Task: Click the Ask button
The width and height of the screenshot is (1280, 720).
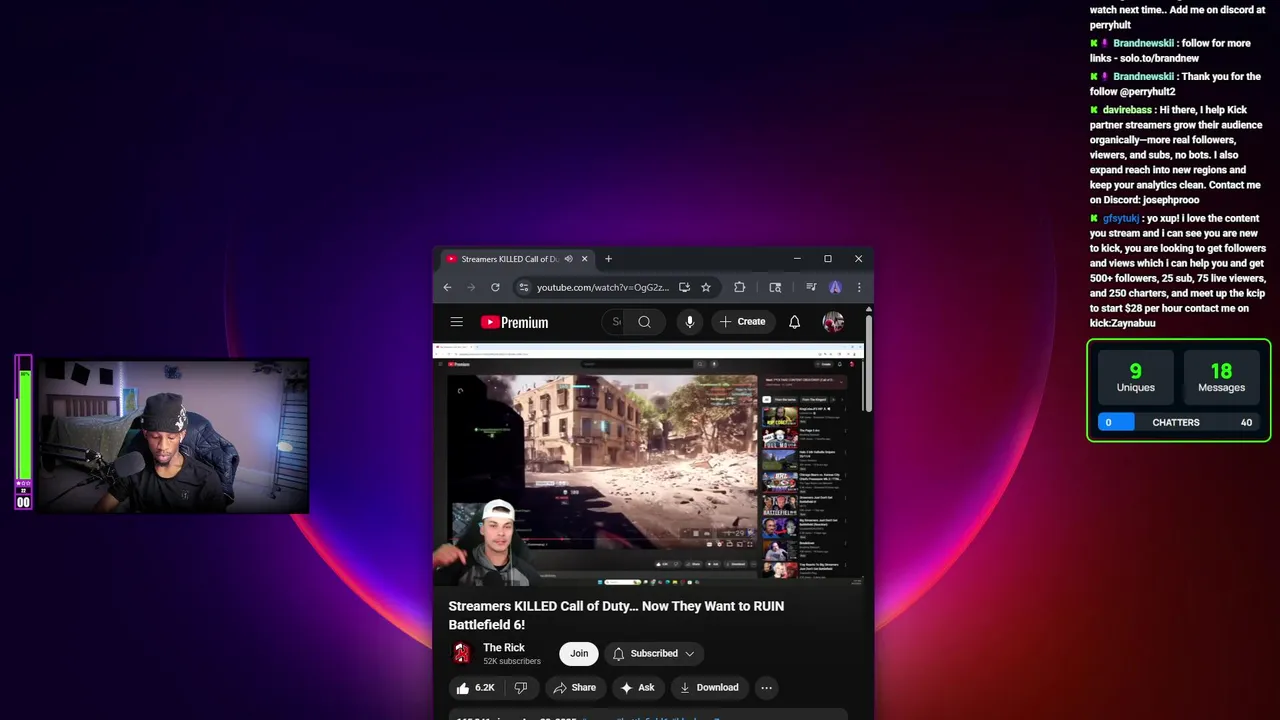Action: coord(637,688)
